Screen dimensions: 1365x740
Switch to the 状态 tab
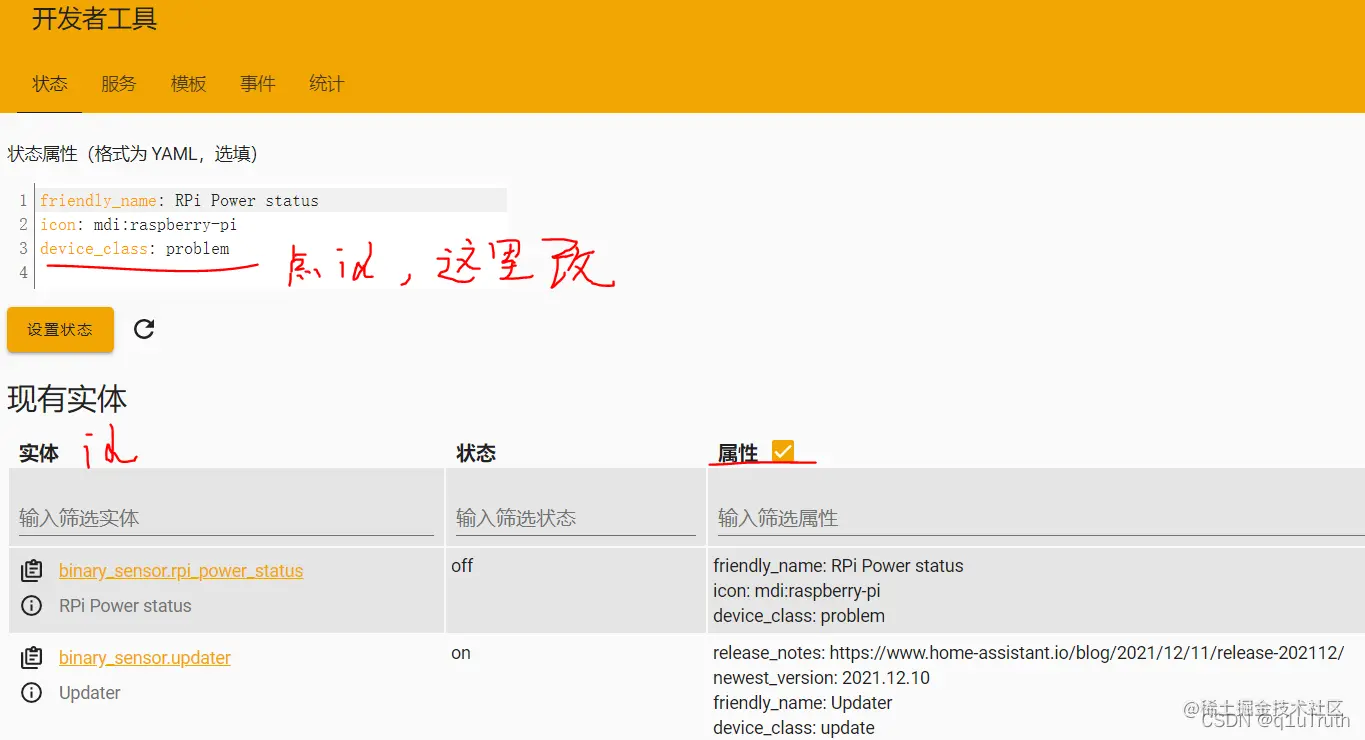click(x=50, y=84)
